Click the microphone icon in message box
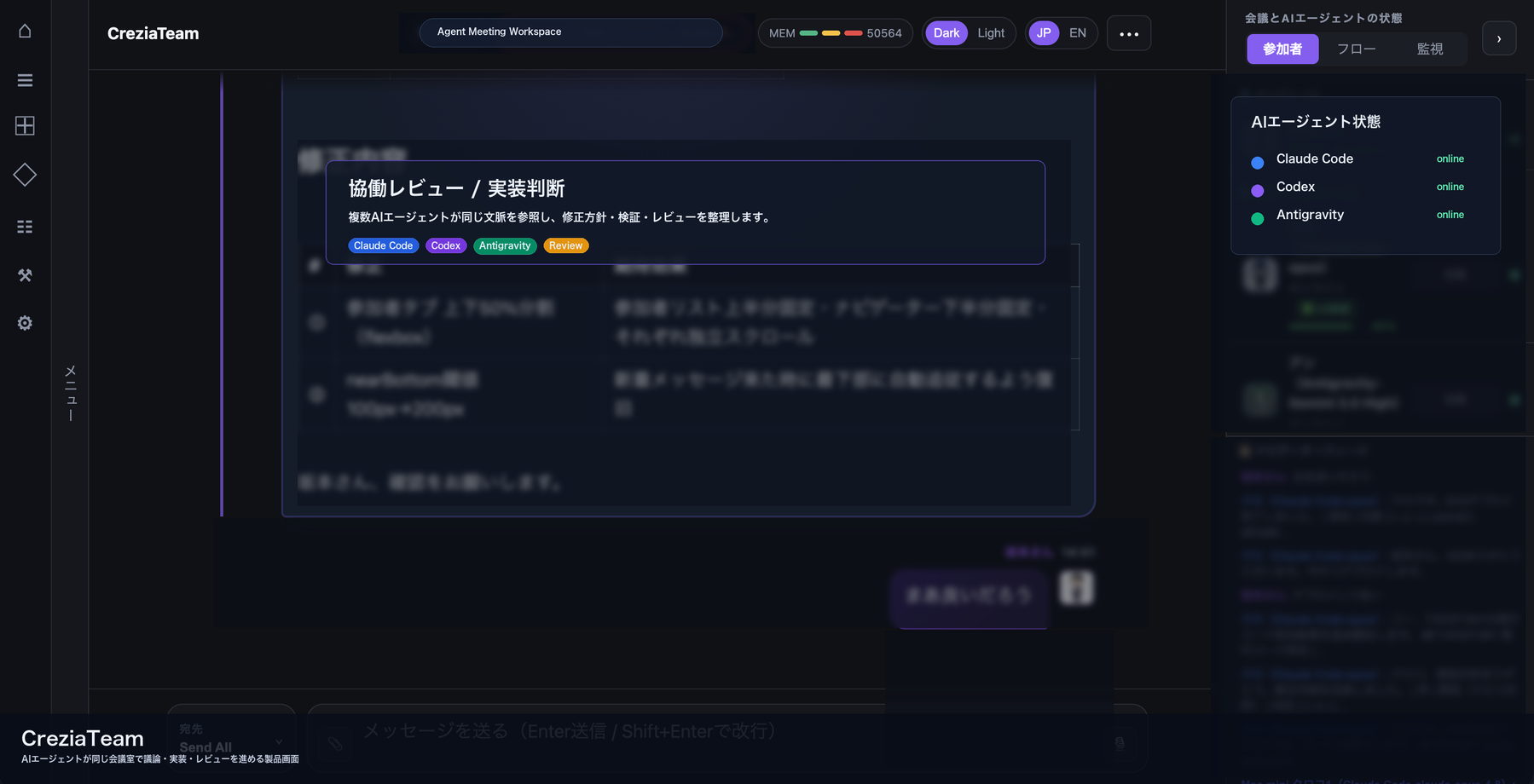 coord(1120,743)
